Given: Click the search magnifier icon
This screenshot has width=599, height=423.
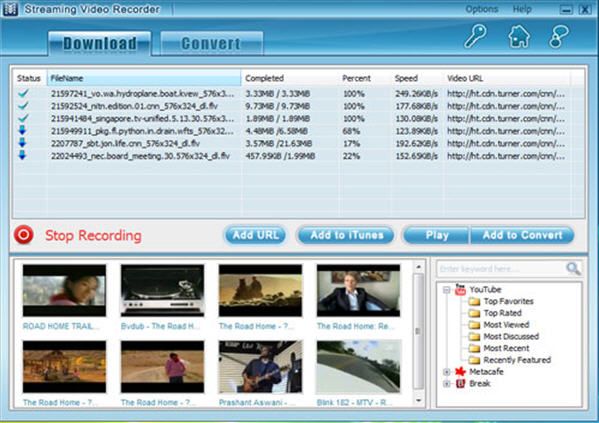Looking at the screenshot, I should coord(573,268).
